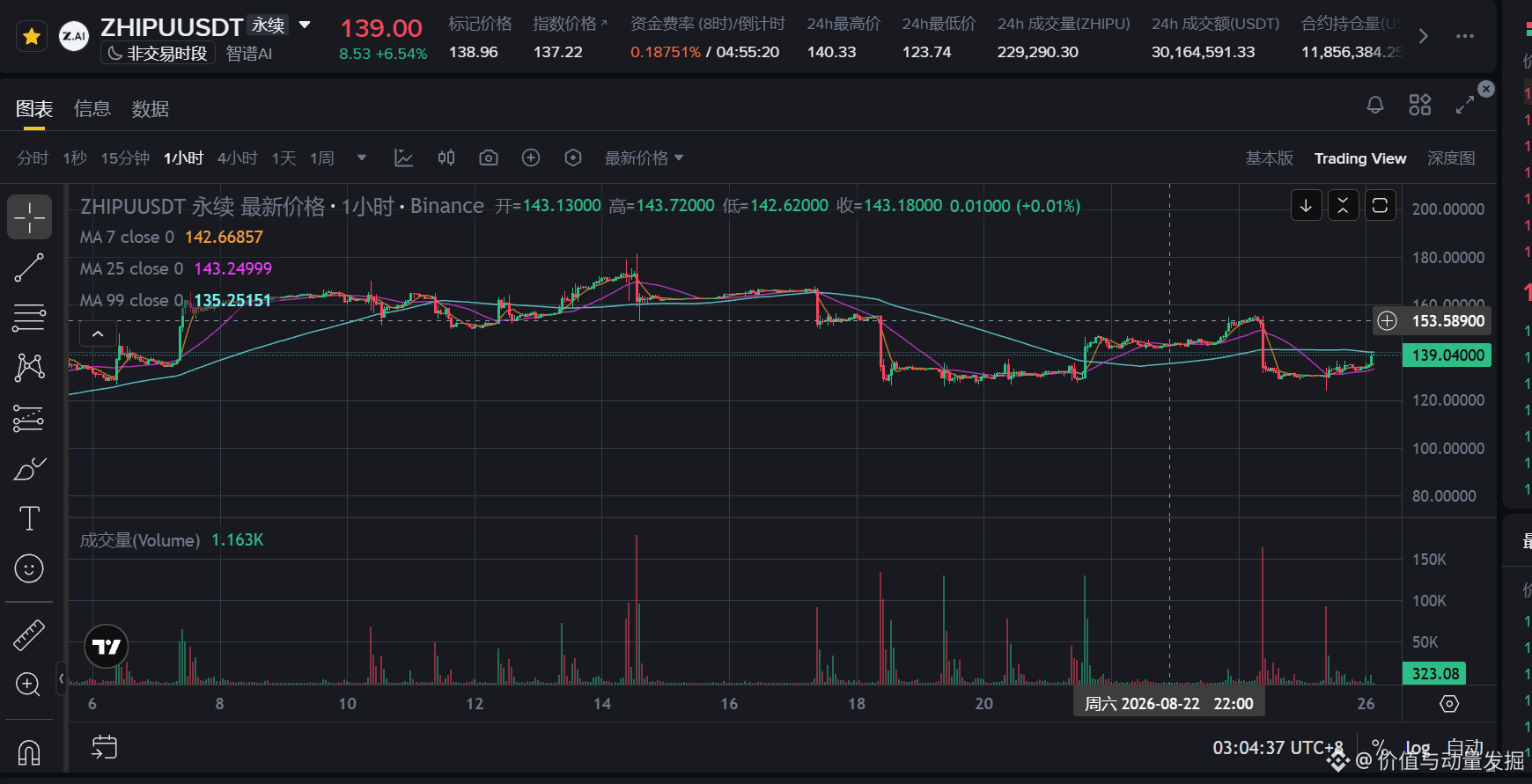
Task: Click the right chevron to see more stats
Action: (1423, 36)
